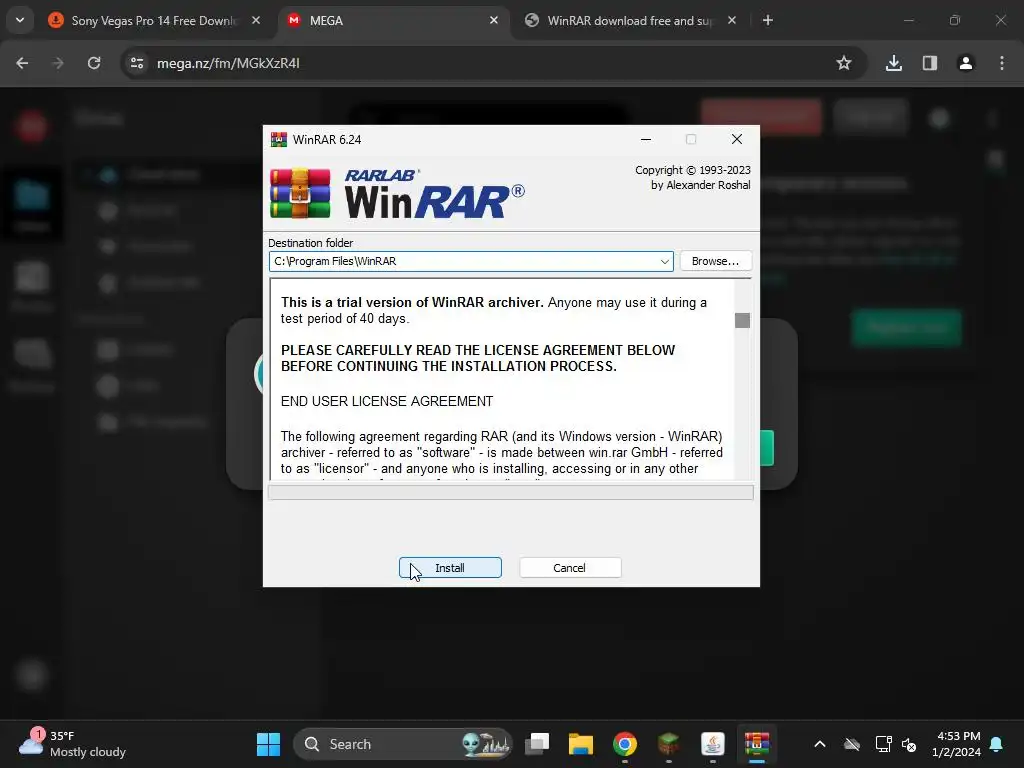Click "END USER LICENSE AGREEMENT" text

click(387, 401)
